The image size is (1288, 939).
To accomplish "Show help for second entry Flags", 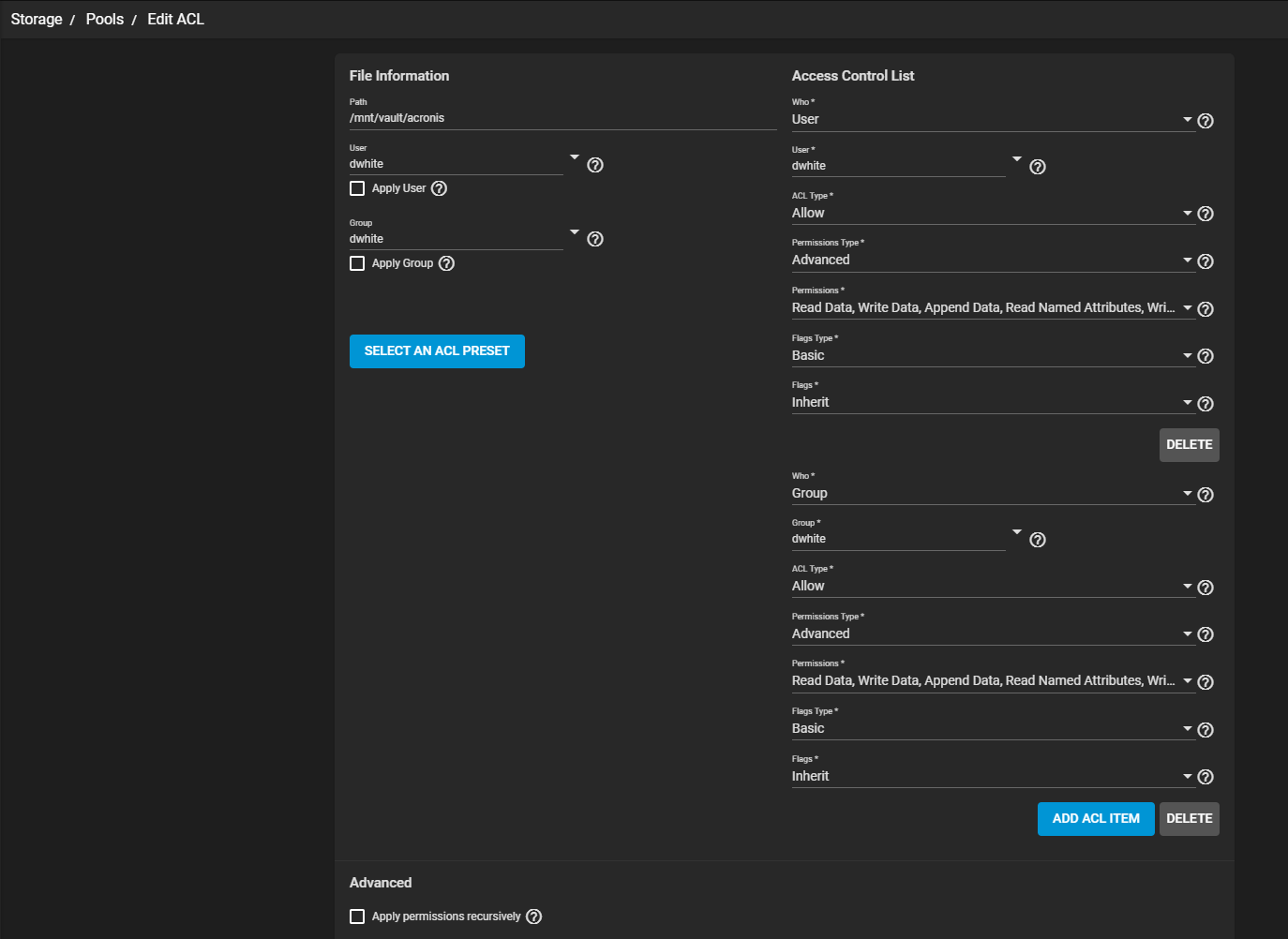I will (1206, 777).
